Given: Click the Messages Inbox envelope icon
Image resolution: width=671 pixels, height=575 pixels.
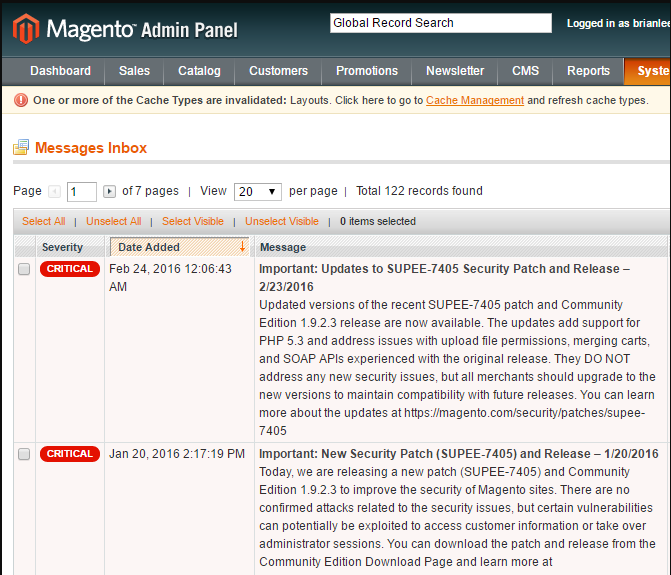Looking at the screenshot, I should [21, 148].
